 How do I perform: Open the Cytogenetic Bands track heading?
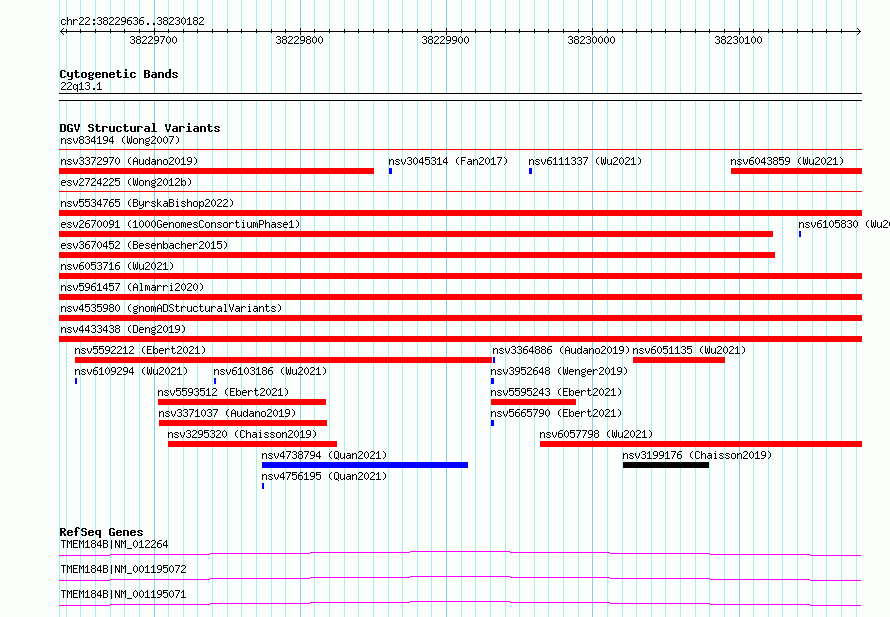coord(119,74)
